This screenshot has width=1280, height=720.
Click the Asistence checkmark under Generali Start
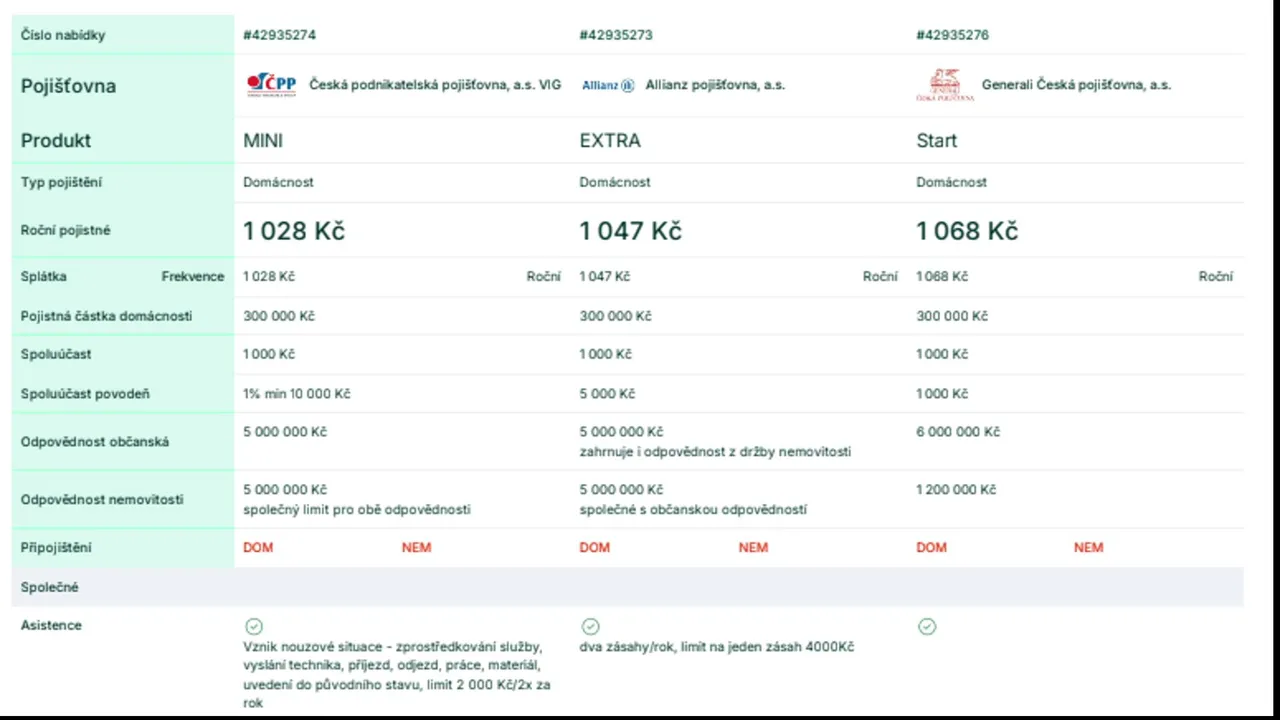click(x=927, y=626)
